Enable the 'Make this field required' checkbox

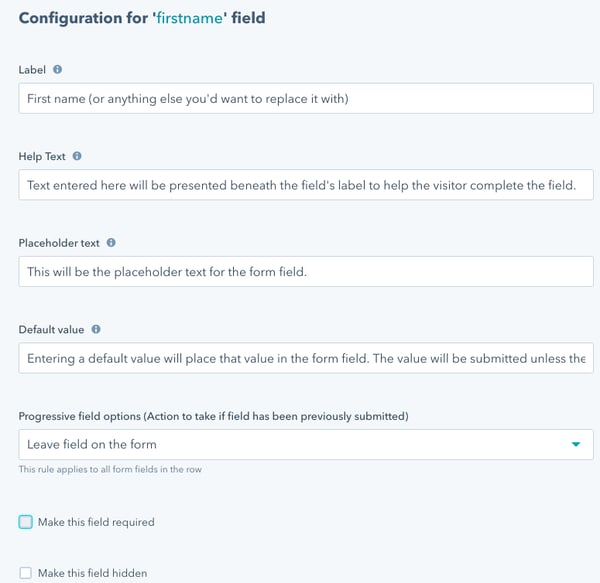[x=25, y=522]
